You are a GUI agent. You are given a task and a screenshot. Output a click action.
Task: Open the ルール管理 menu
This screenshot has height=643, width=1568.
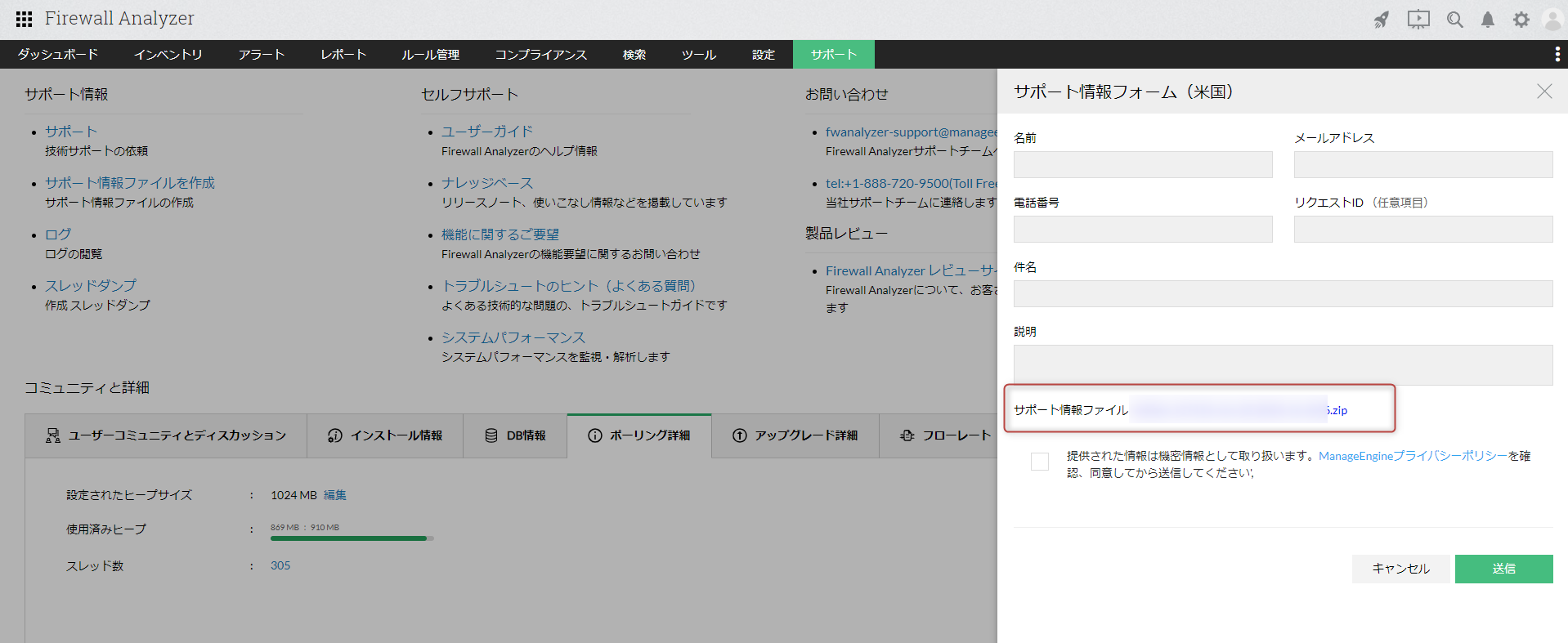[x=430, y=55]
